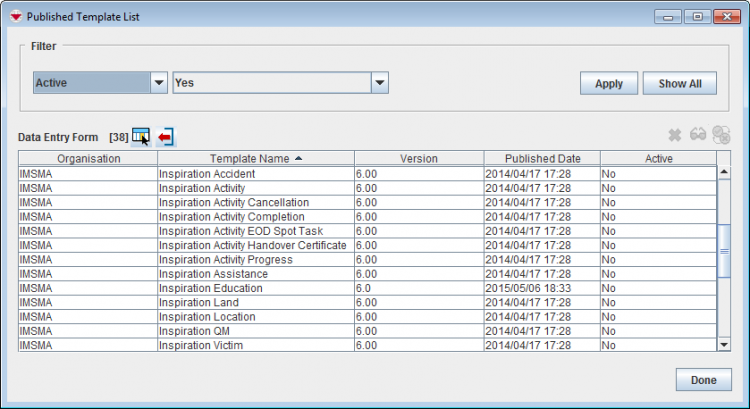
Task: Click the choose table columns icon
Action: 140,135
